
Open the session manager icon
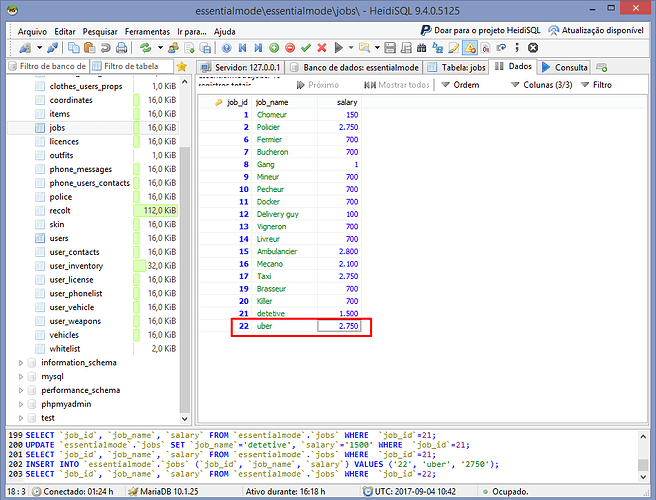tap(25, 48)
